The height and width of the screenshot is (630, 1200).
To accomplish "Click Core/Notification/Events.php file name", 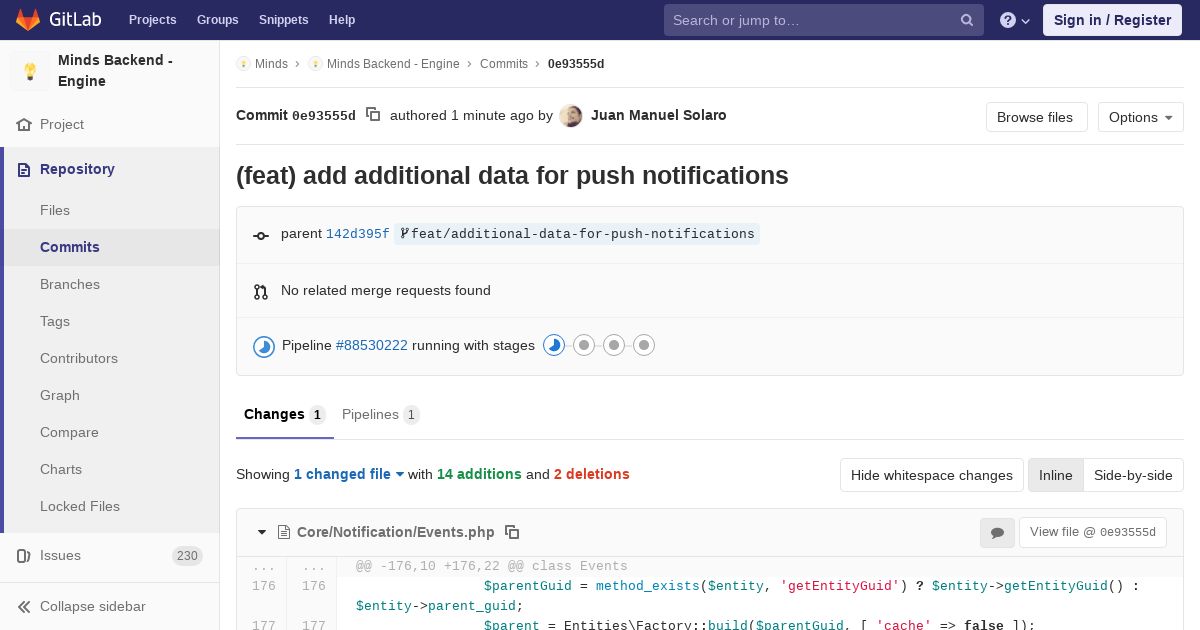I will click(x=396, y=532).
